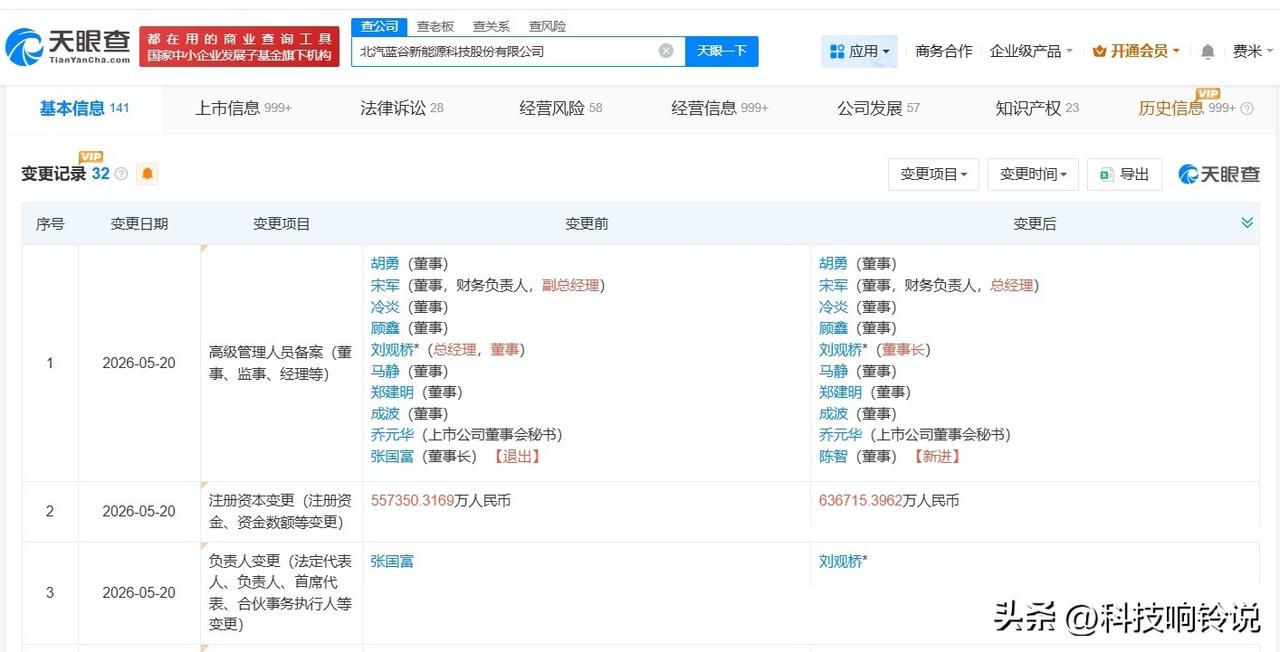This screenshot has height=652, width=1280.
Task: Click 顾鑫 in the 变更后 column
Action: (x=833, y=328)
